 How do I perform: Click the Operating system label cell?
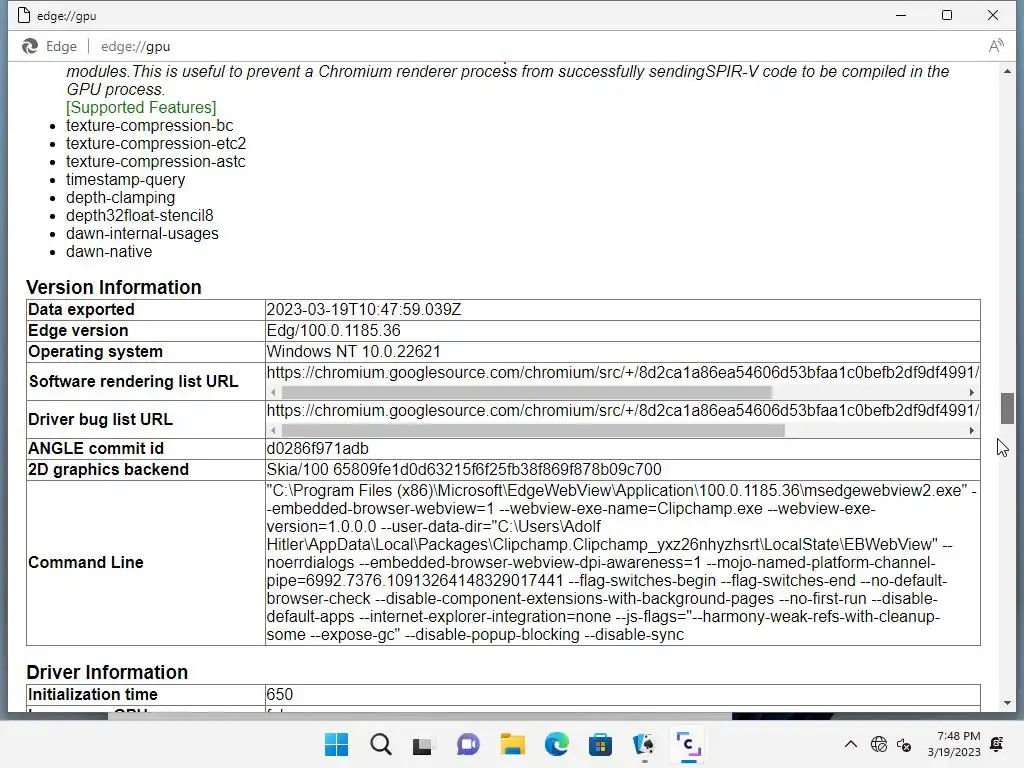(x=146, y=351)
